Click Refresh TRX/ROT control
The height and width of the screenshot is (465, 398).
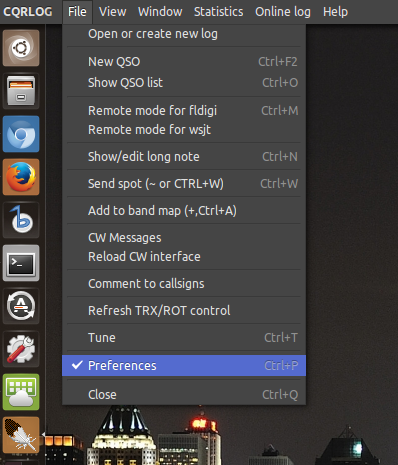(x=184, y=311)
